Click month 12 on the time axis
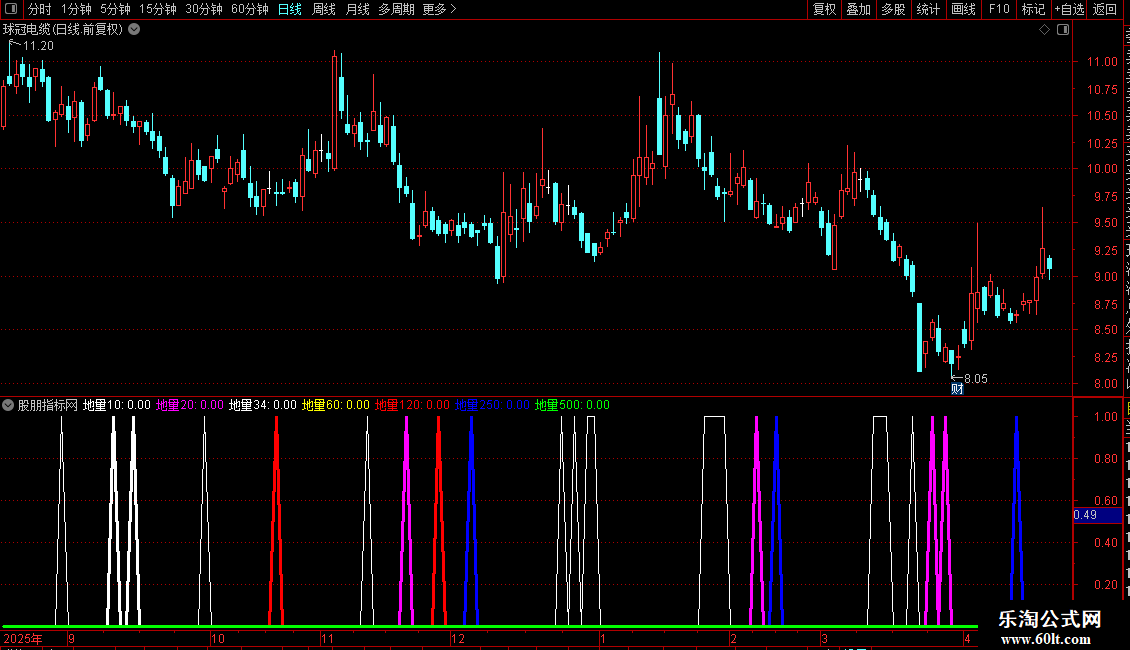1130x650 pixels. click(458, 638)
